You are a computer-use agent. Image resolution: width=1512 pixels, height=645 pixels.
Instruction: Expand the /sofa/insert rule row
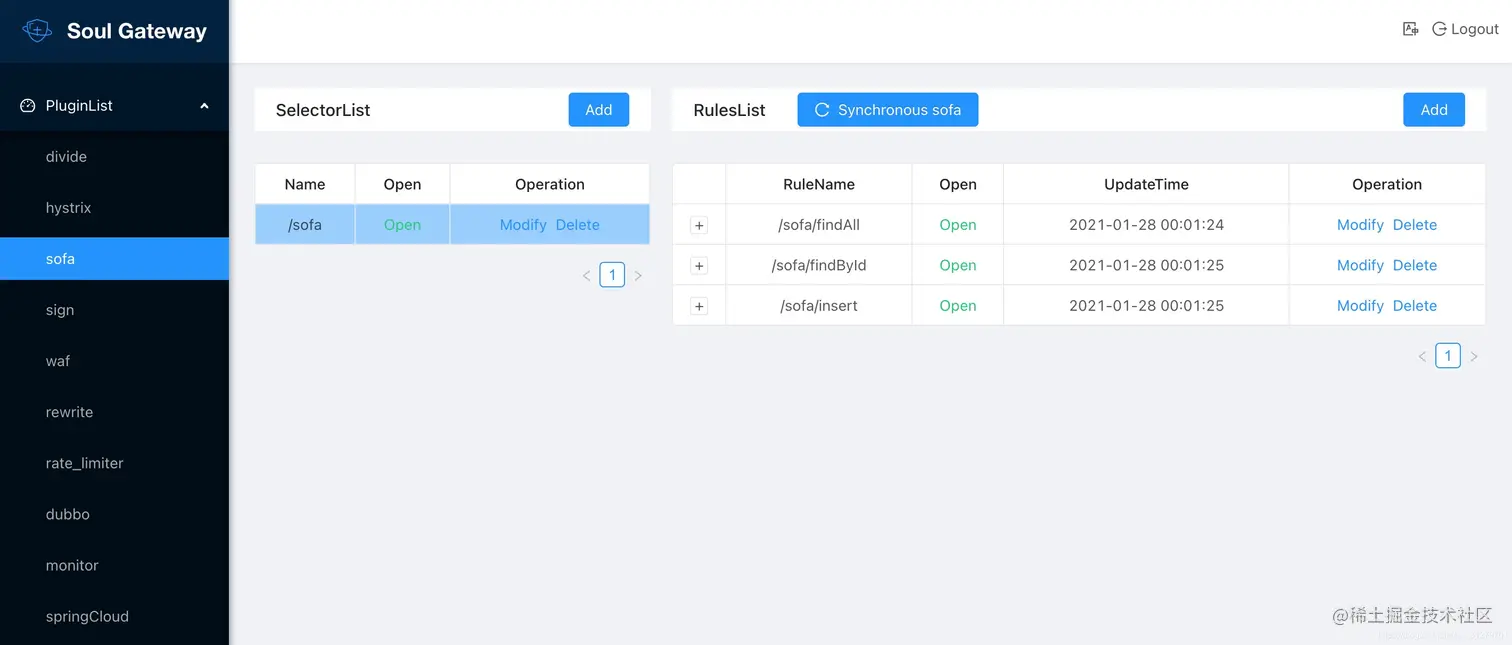[699, 306]
